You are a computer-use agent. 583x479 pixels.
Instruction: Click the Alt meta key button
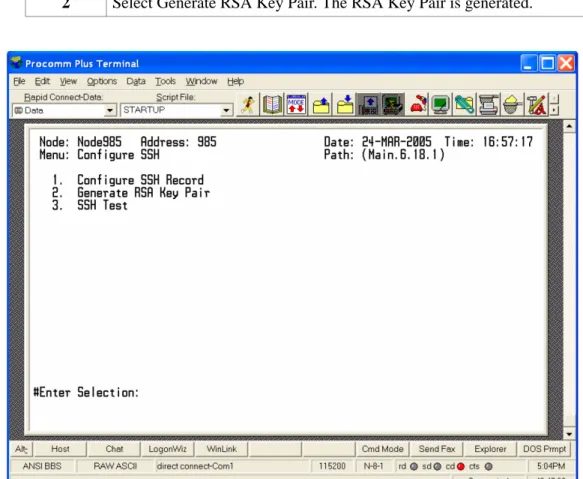click(x=21, y=449)
